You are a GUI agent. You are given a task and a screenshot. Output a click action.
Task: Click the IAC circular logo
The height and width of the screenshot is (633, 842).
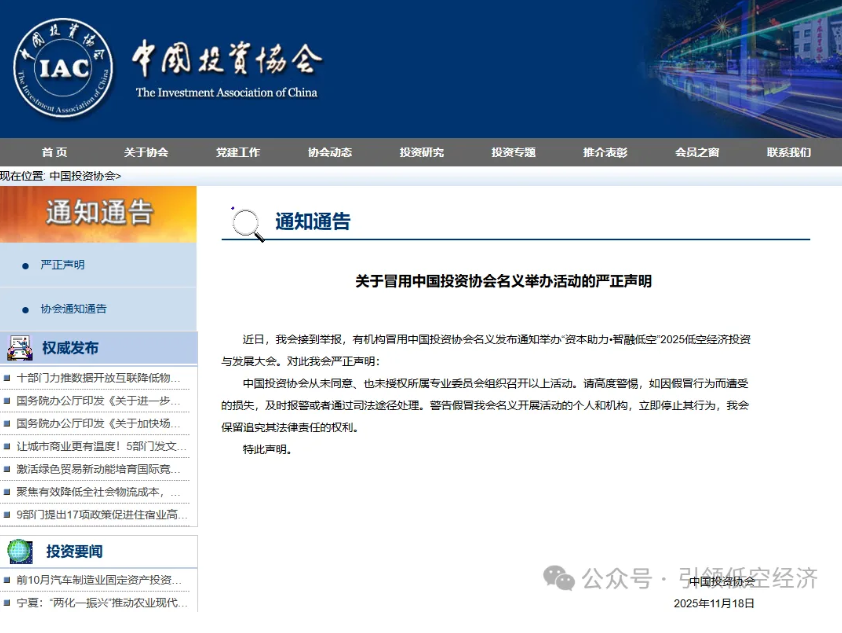[63, 68]
